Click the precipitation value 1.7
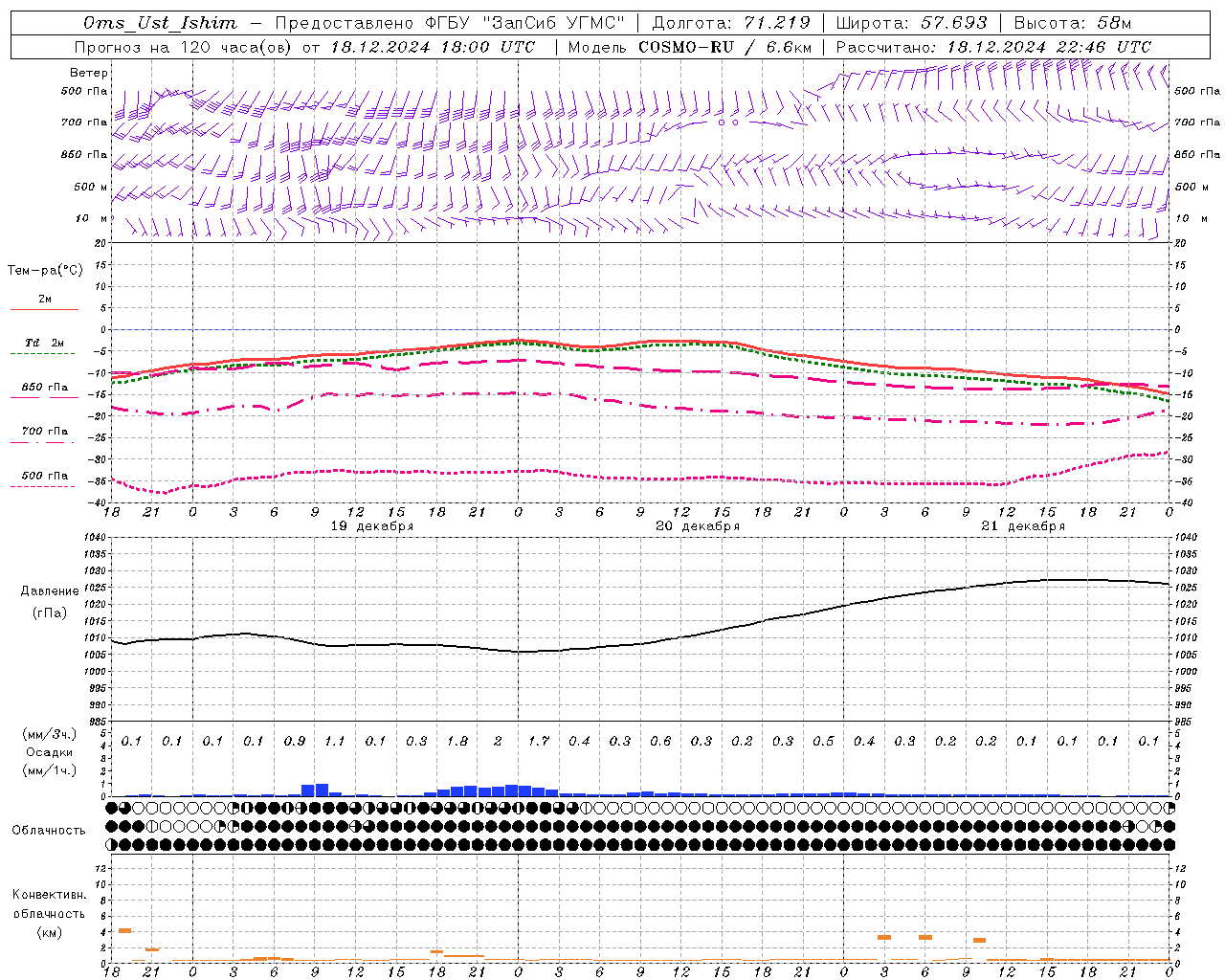This screenshot has height=980, width=1225. 539,741
